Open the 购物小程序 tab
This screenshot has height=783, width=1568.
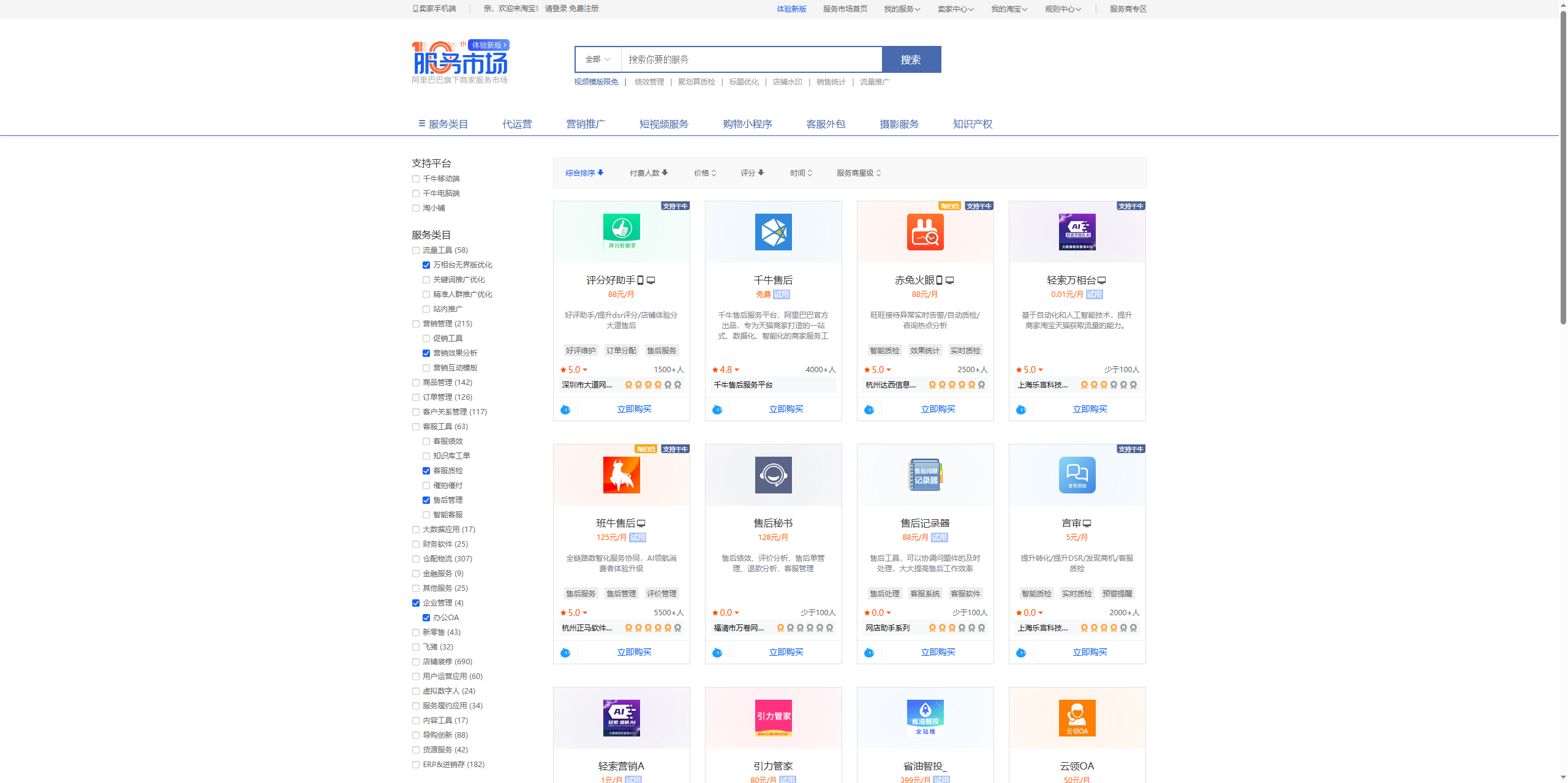747,124
